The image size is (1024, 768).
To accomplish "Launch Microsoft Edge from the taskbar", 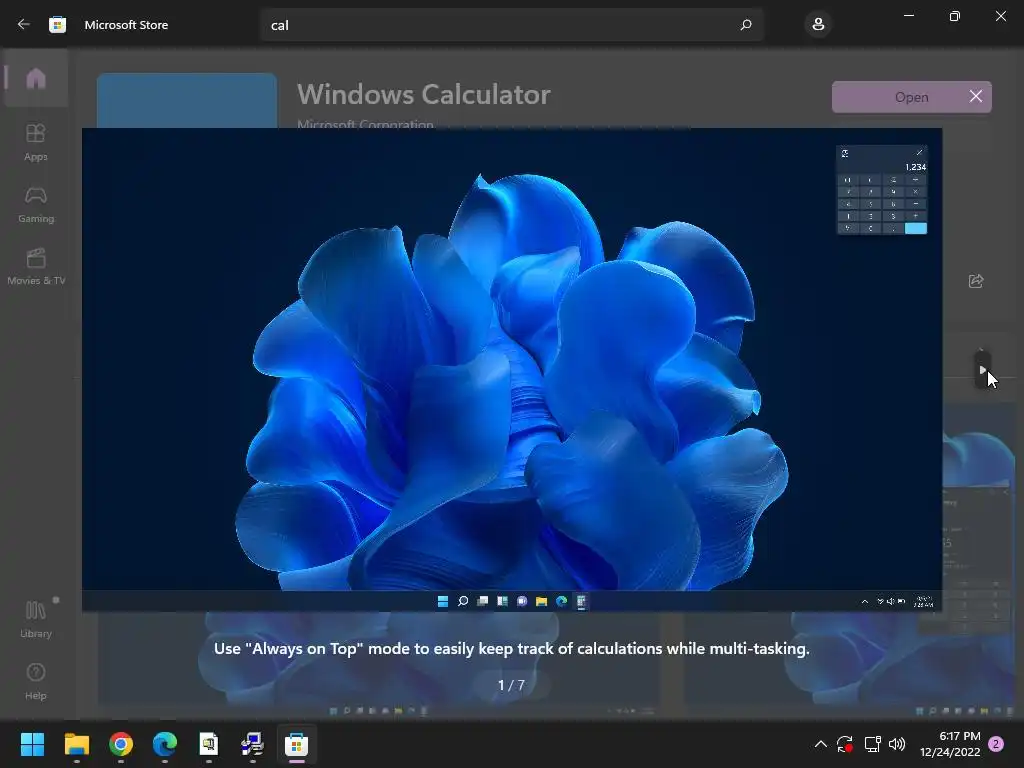I will coord(165,744).
